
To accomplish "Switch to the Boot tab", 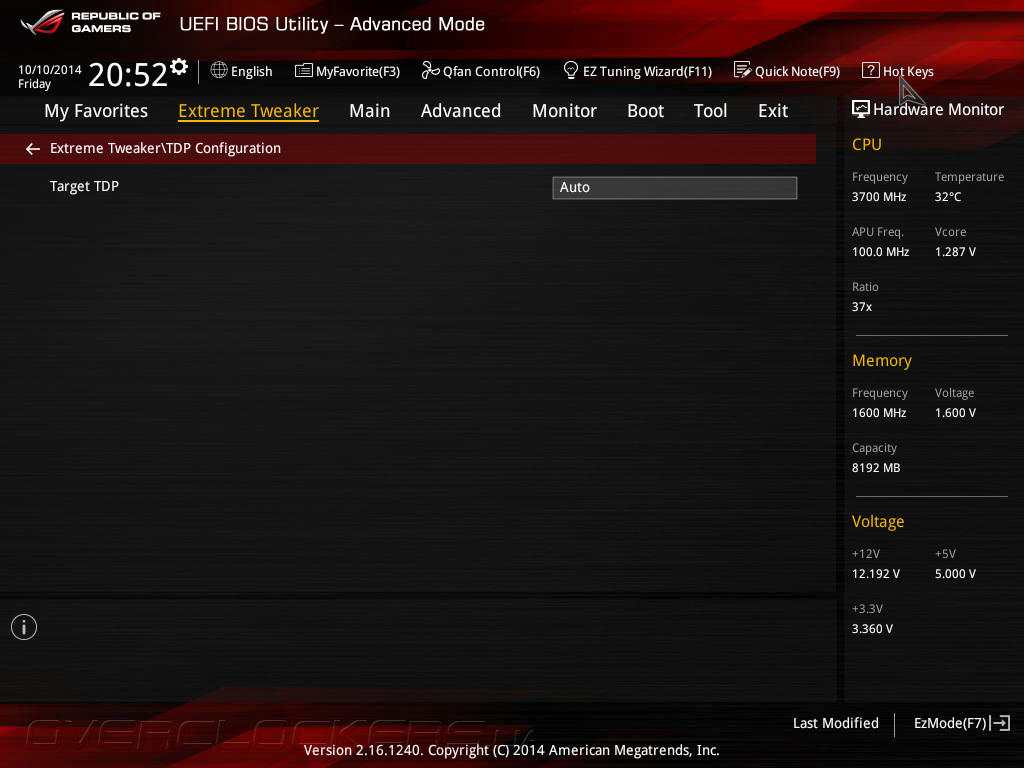I will 645,111.
